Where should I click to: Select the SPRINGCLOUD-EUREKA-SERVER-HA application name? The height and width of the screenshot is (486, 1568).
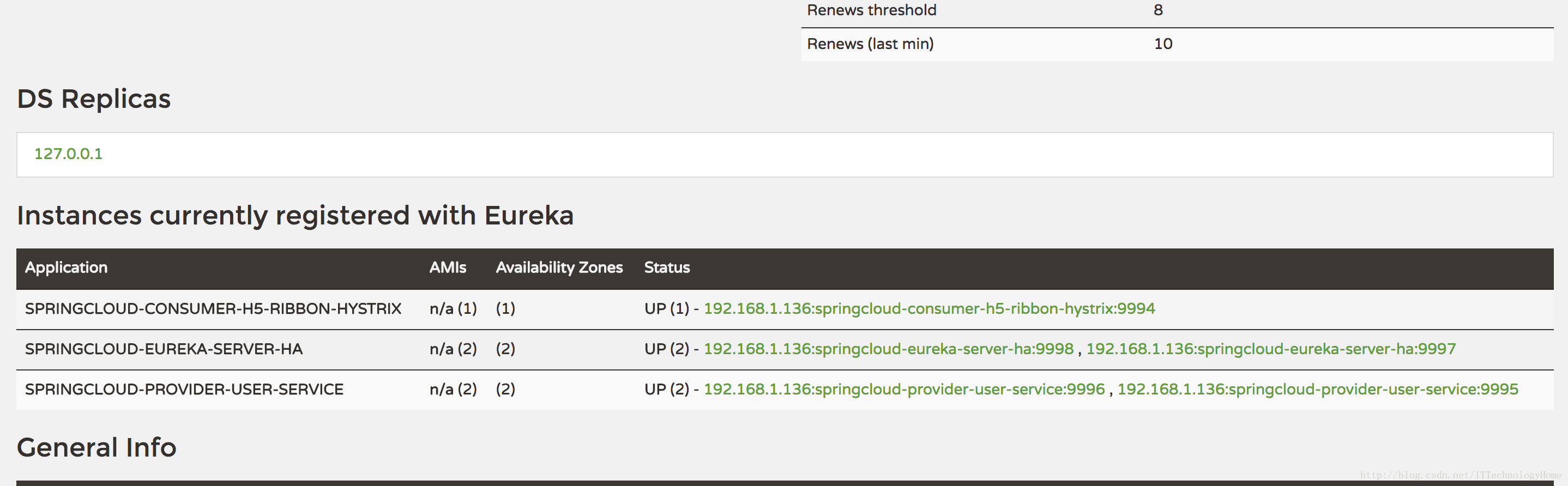coord(164,349)
